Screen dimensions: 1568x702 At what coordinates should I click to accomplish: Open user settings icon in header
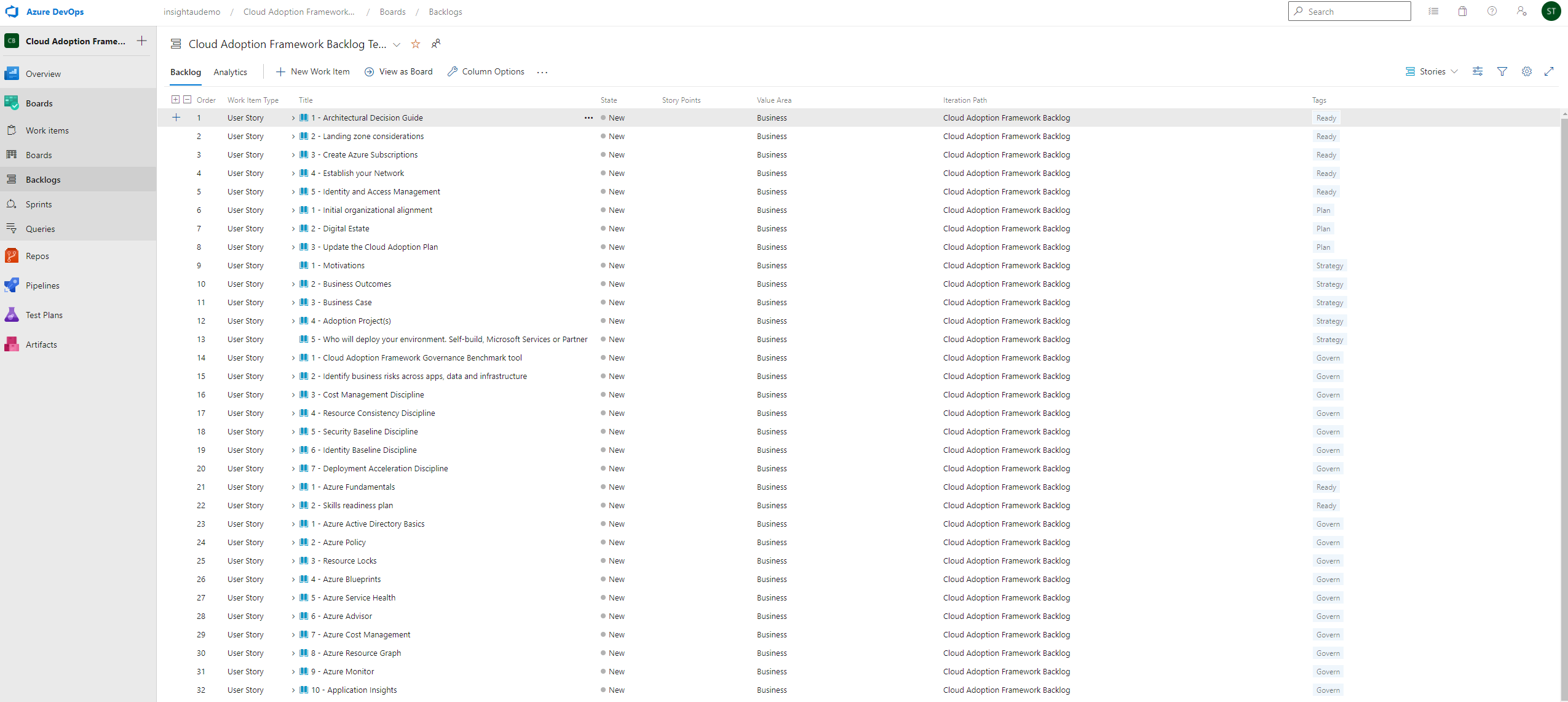coord(1522,11)
